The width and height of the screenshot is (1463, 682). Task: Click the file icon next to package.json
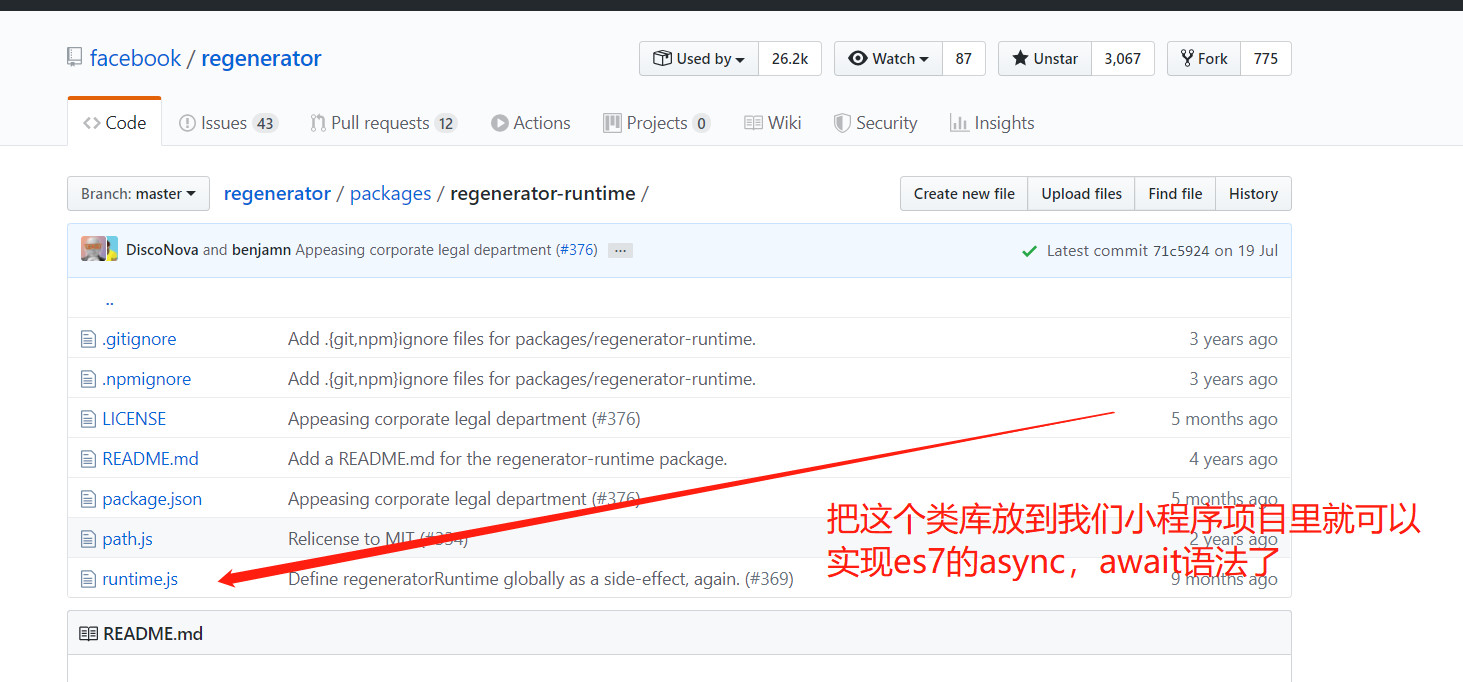click(88, 499)
